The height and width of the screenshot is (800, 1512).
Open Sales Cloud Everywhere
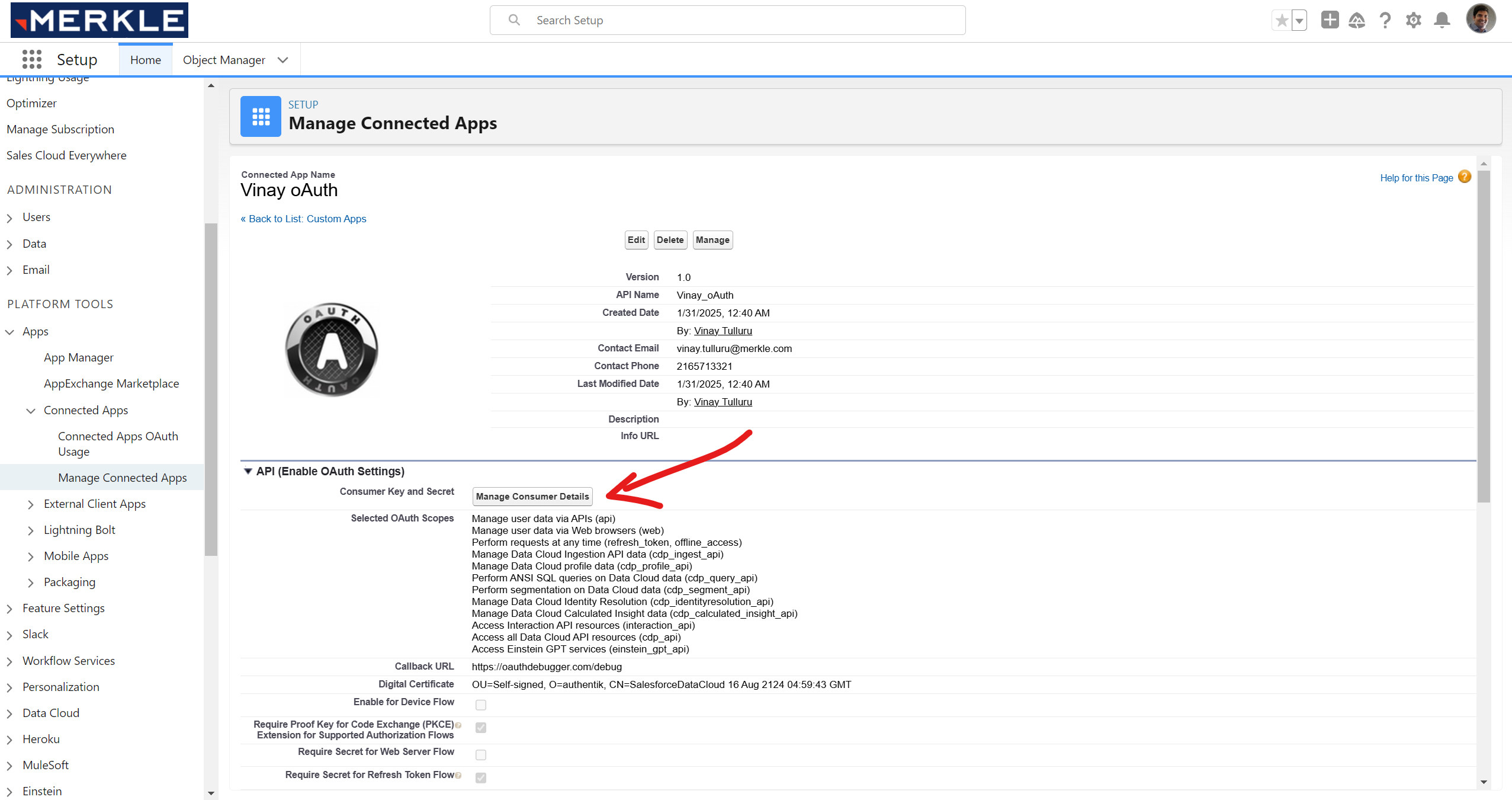tap(66, 155)
